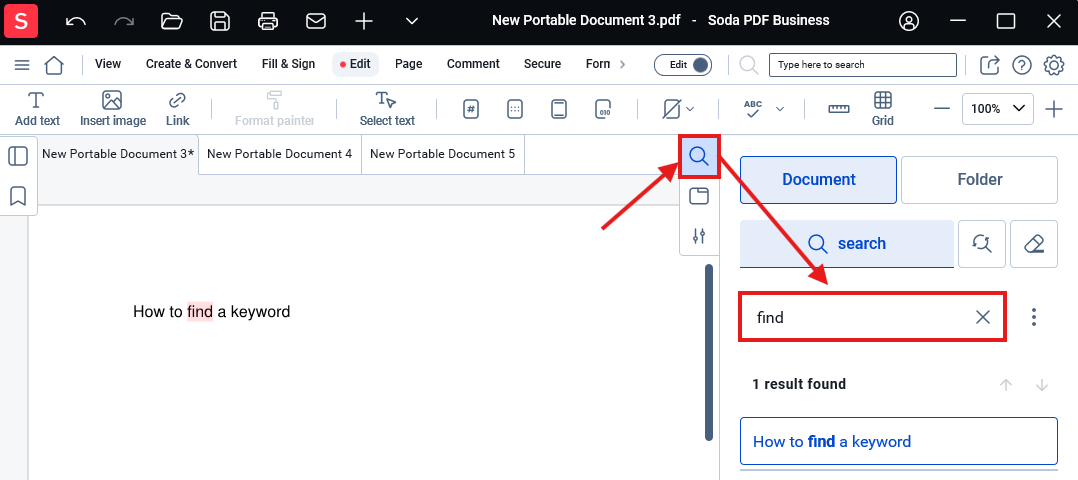Select the Add text tool

point(37,109)
